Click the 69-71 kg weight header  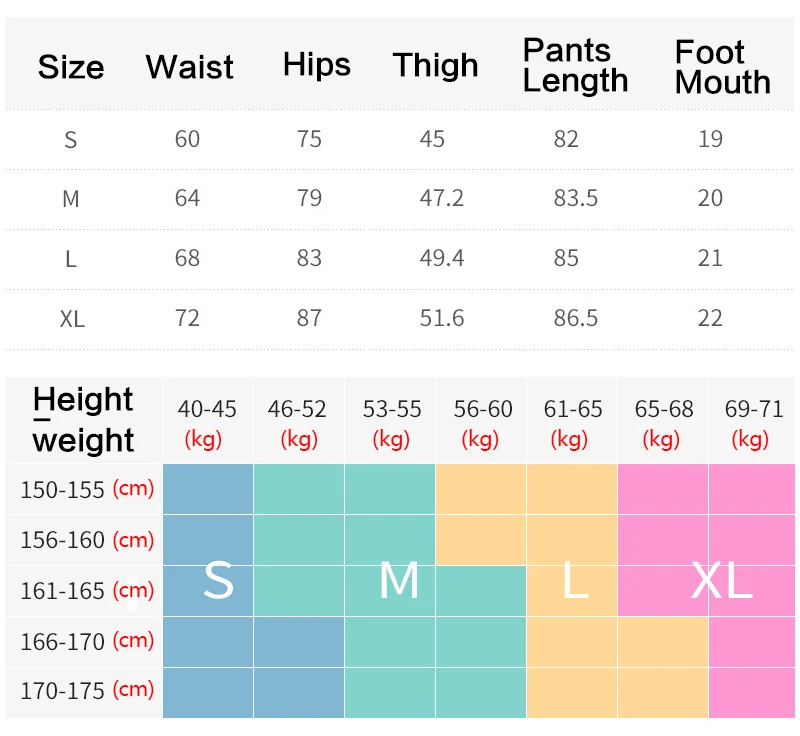pos(753,422)
